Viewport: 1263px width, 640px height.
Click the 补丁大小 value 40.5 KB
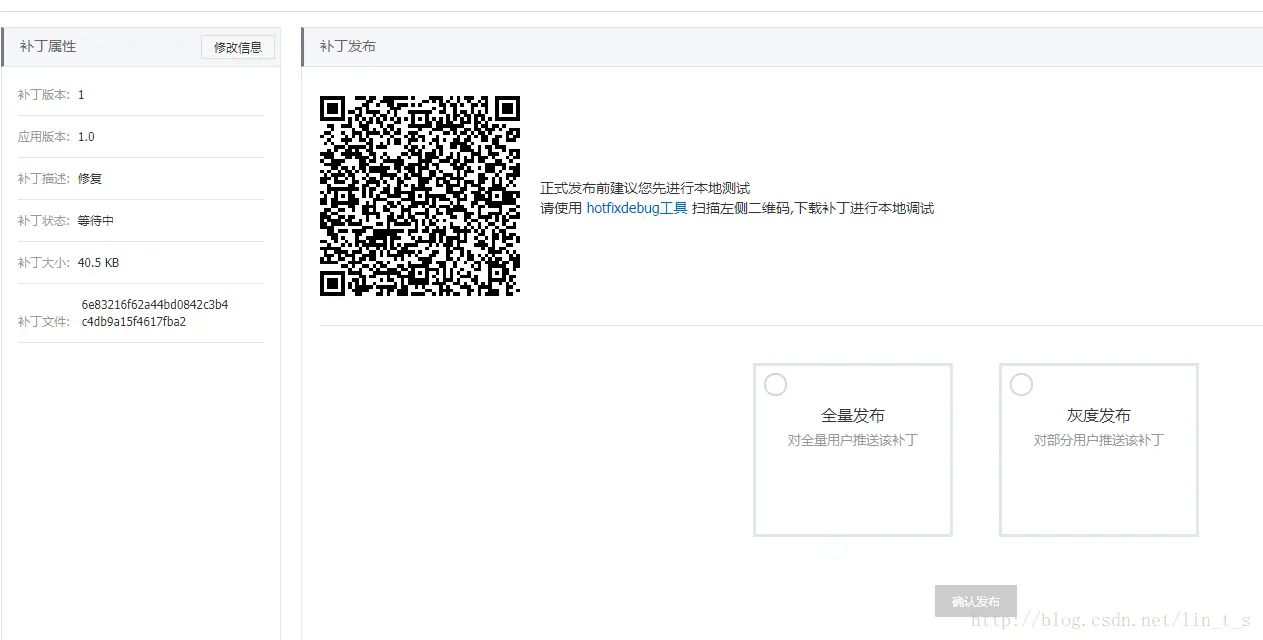(x=98, y=263)
